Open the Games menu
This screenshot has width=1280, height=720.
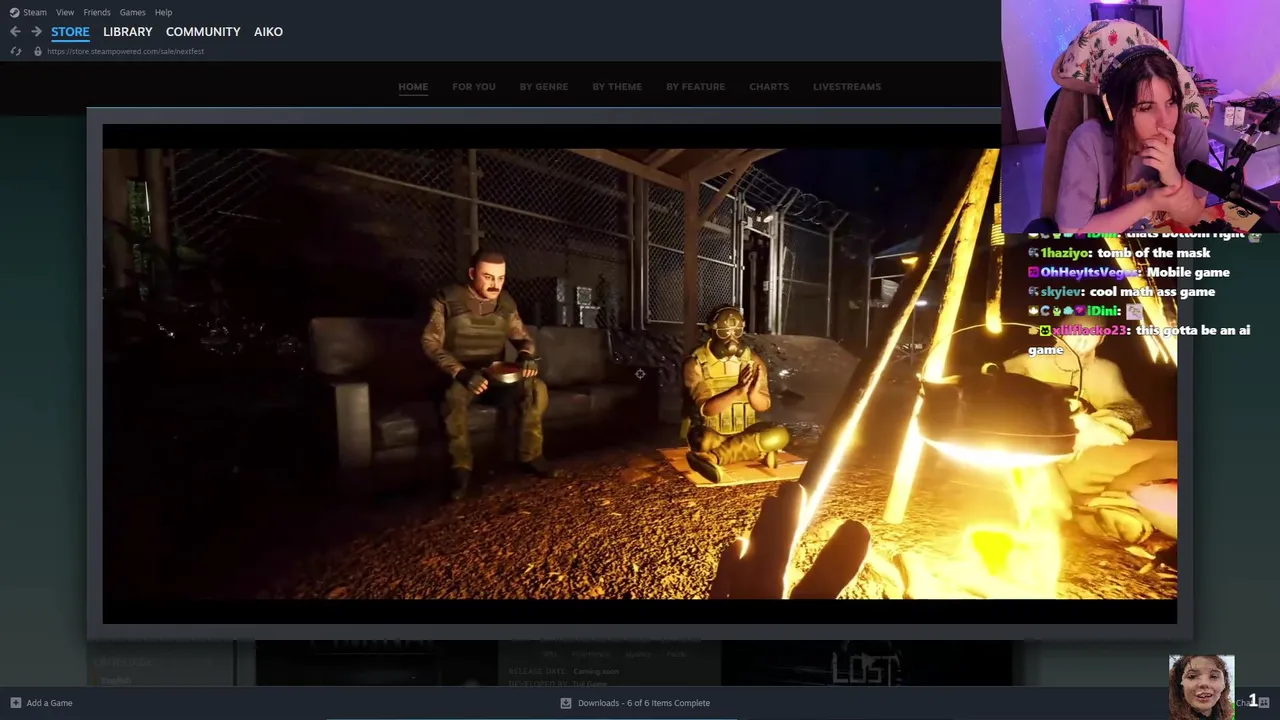132,12
